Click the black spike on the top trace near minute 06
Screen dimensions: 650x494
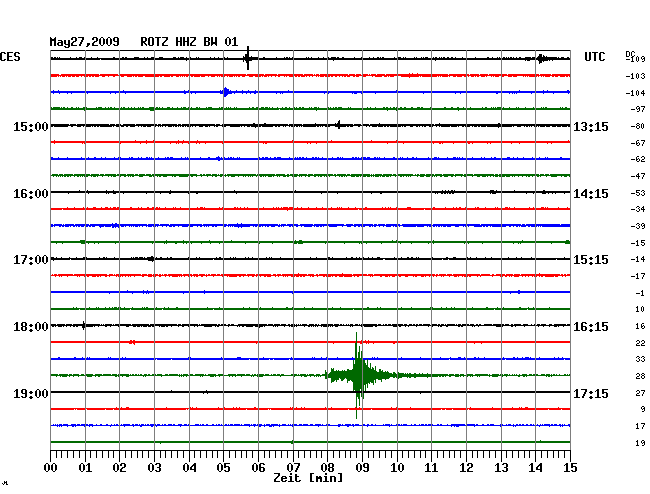pos(248,58)
